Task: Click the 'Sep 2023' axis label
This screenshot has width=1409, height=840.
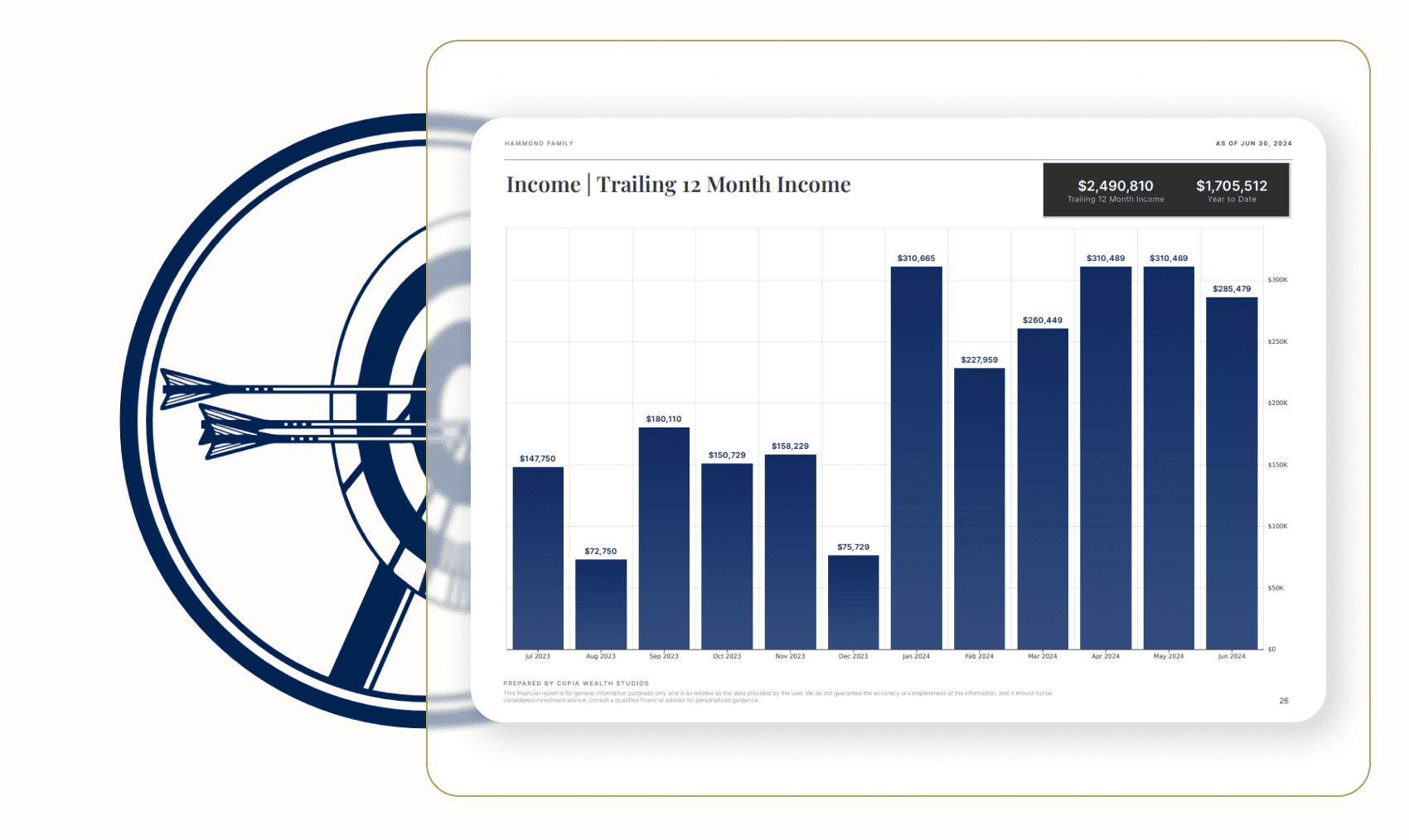Action: tap(664, 656)
